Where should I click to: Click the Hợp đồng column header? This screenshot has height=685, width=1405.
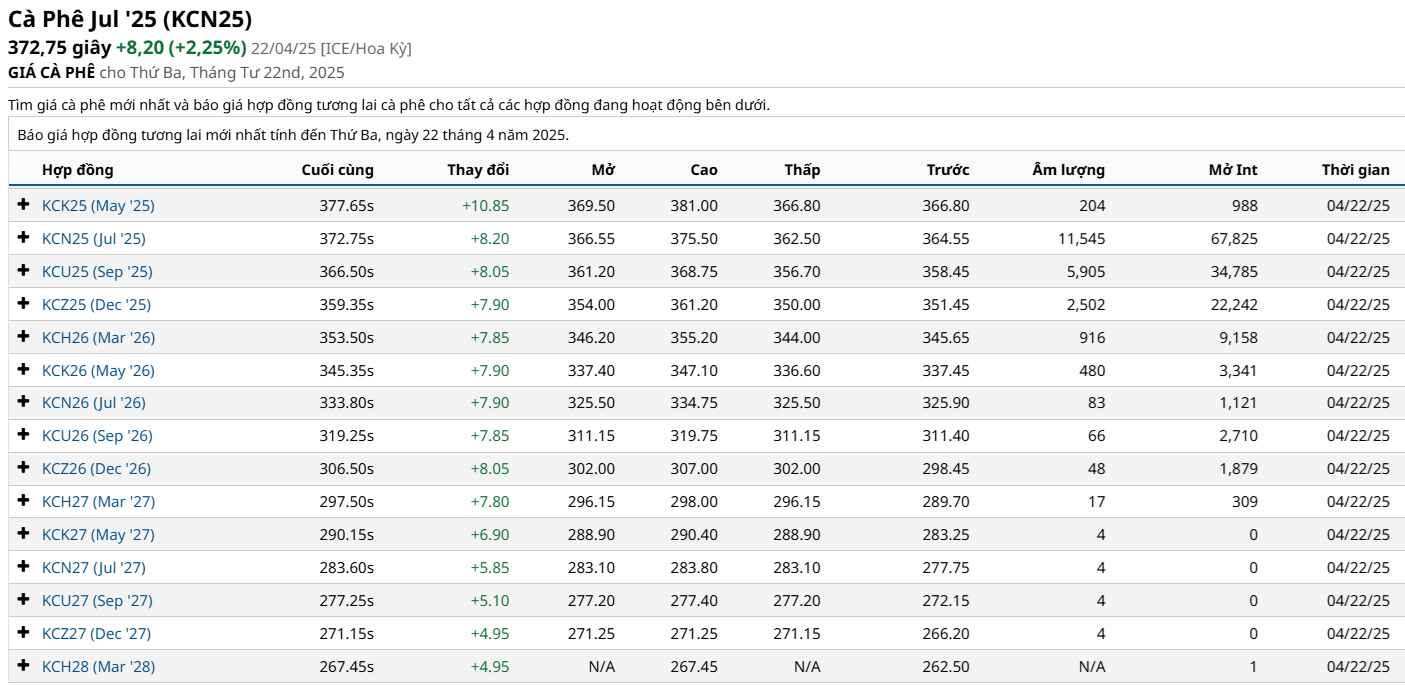pos(78,170)
